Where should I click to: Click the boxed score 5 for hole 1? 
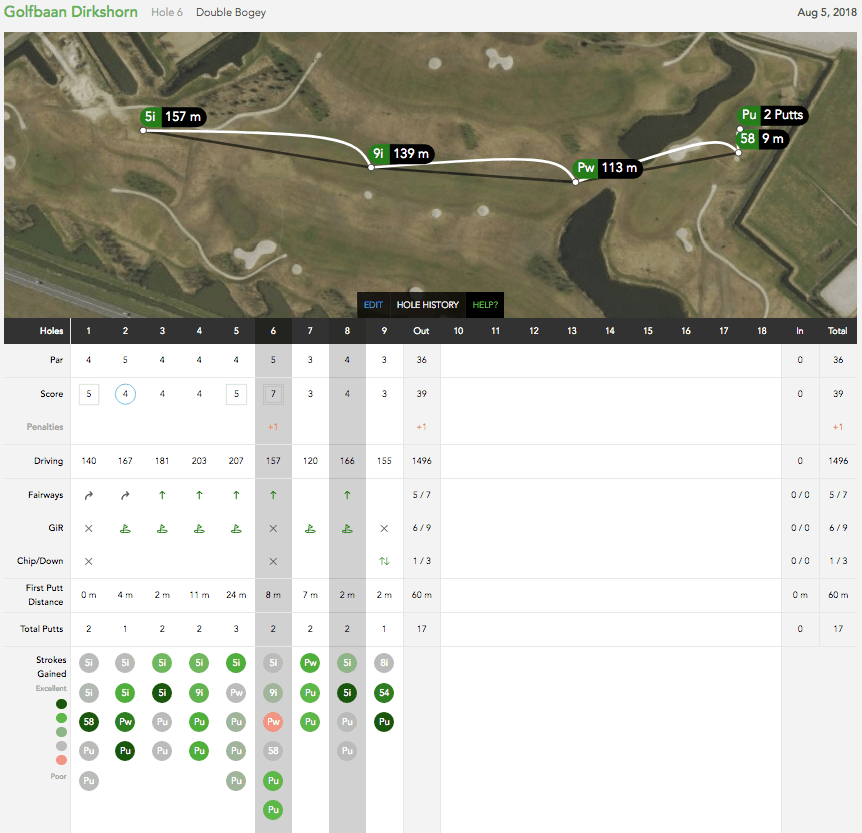point(89,394)
